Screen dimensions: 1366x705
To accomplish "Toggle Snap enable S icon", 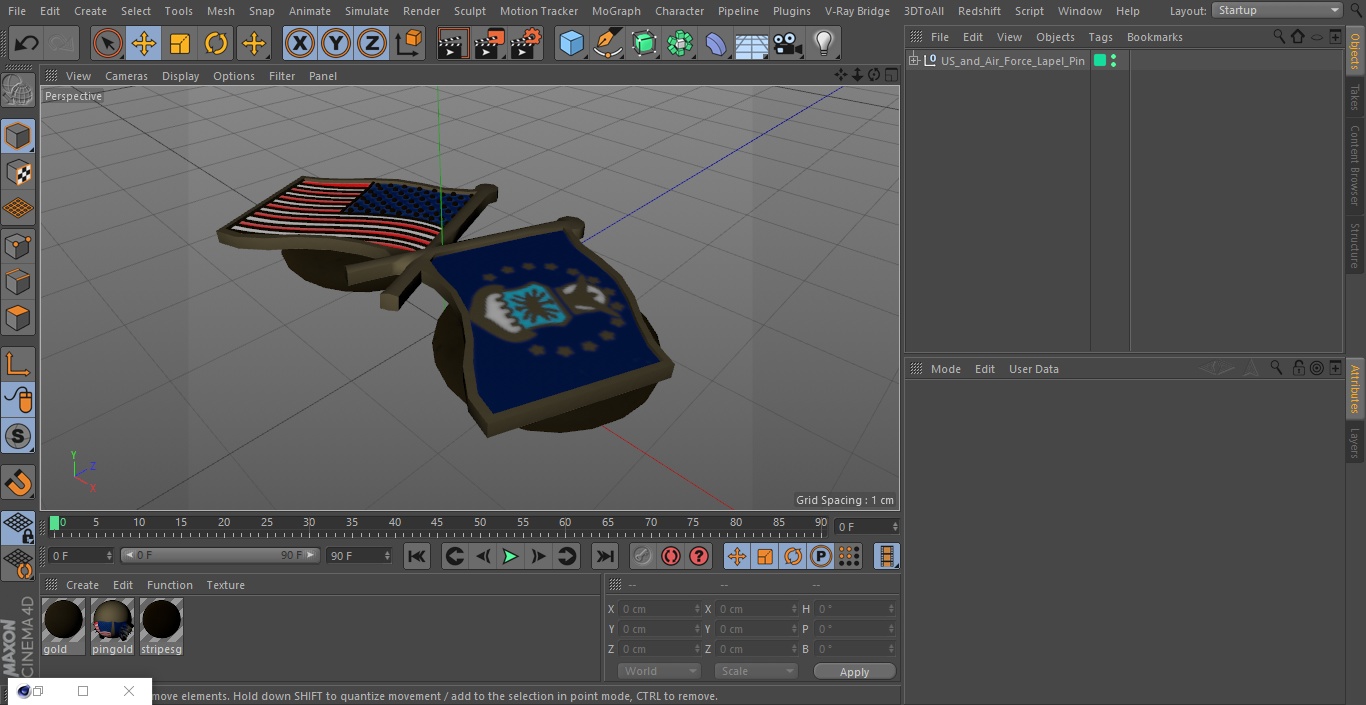I will pyautogui.click(x=18, y=436).
